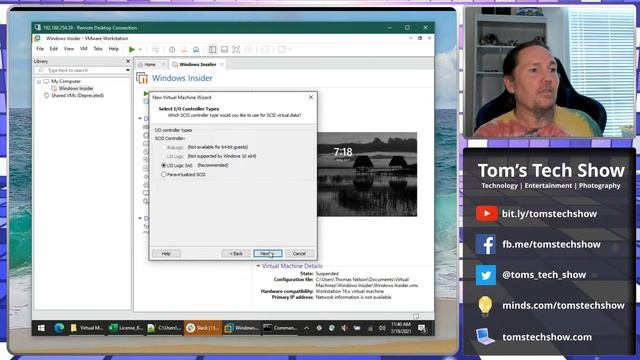The image size is (640, 360).
Task: Open the Tabs menu
Action: [x=98, y=49]
